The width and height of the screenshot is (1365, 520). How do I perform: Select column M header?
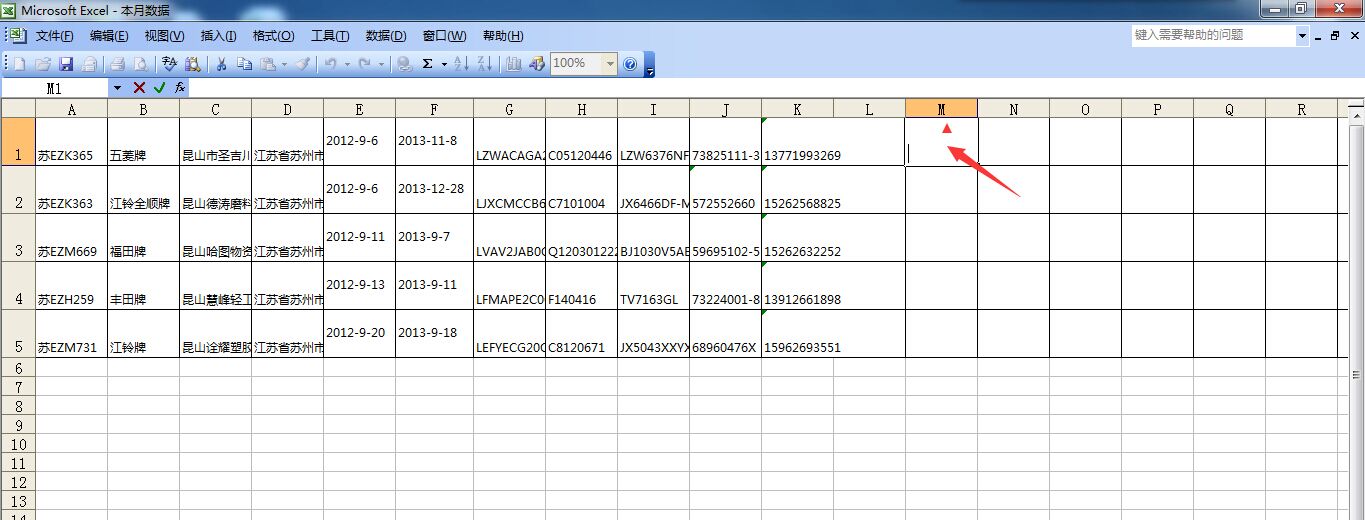(941, 109)
